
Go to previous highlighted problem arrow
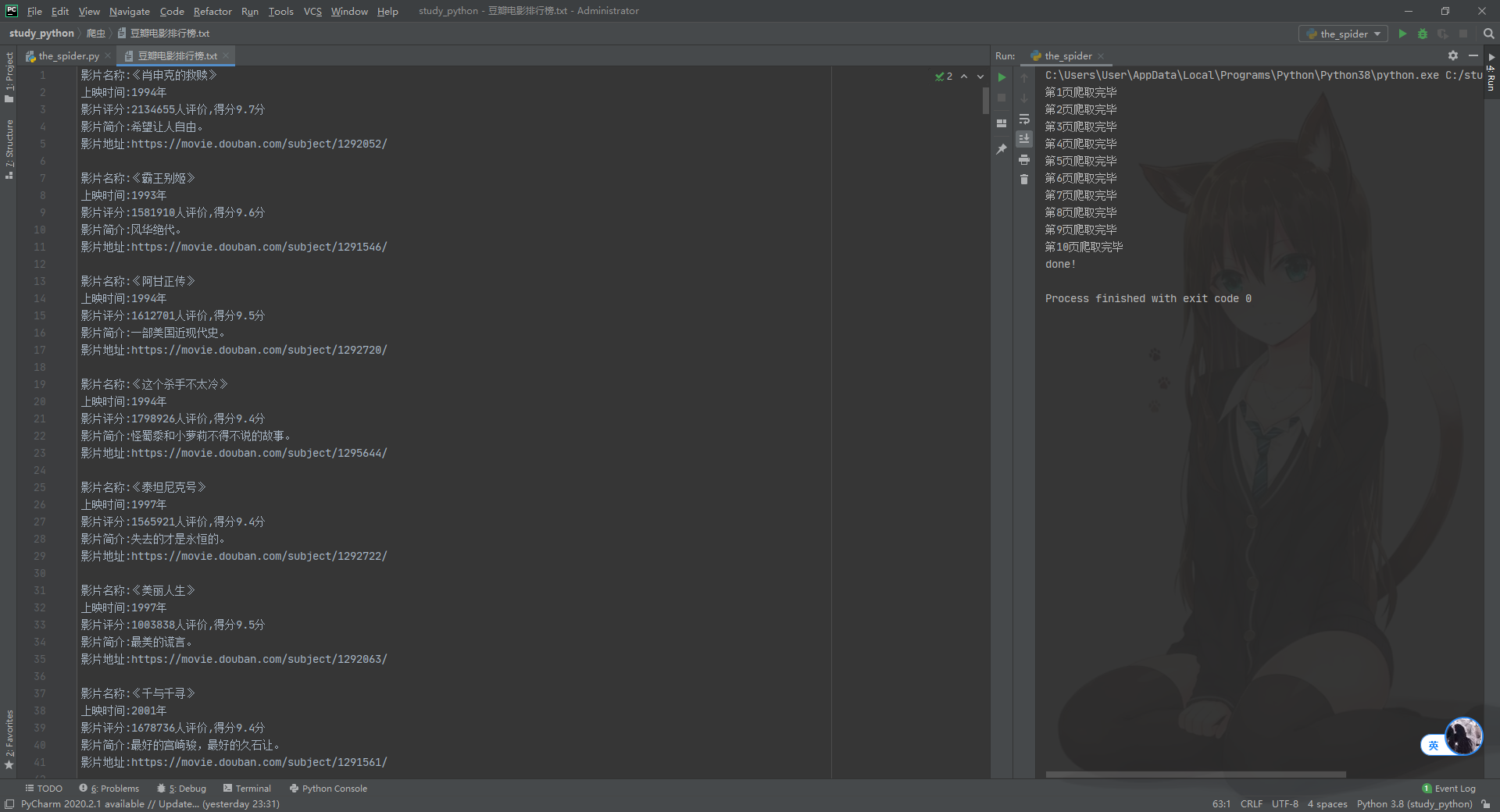964,77
